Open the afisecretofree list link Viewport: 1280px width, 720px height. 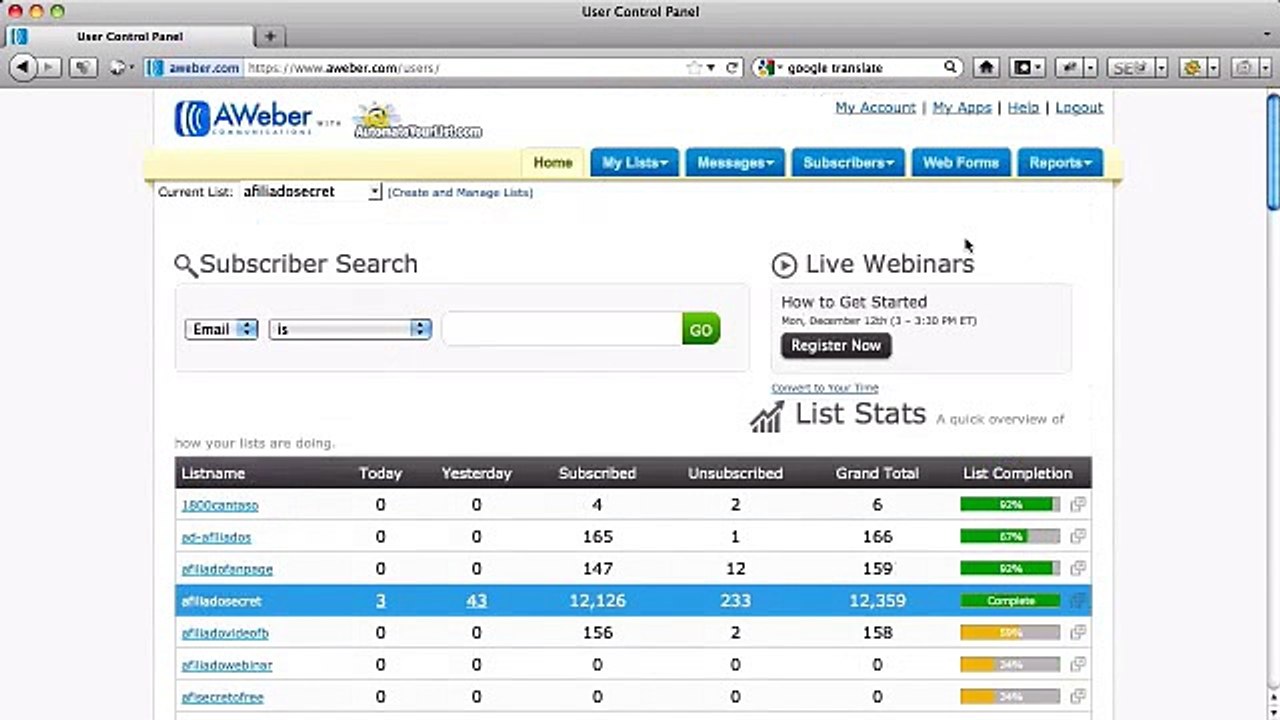(x=222, y=697)
